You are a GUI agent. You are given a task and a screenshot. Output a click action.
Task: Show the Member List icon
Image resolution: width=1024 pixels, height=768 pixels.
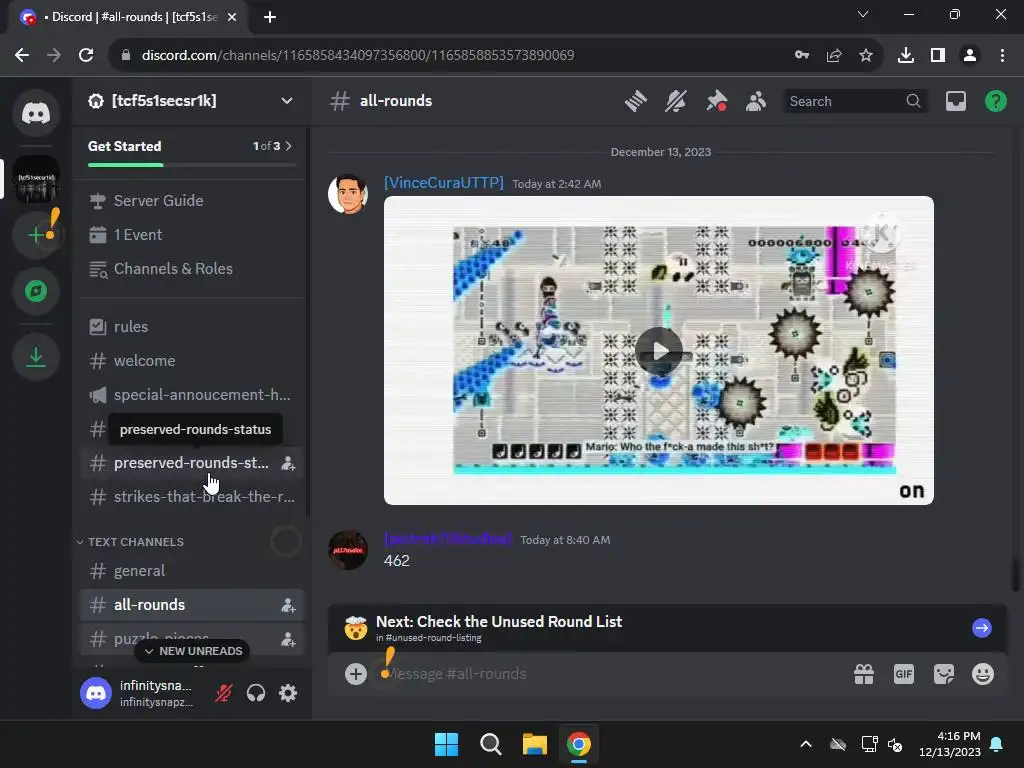[x=756, y=101]
